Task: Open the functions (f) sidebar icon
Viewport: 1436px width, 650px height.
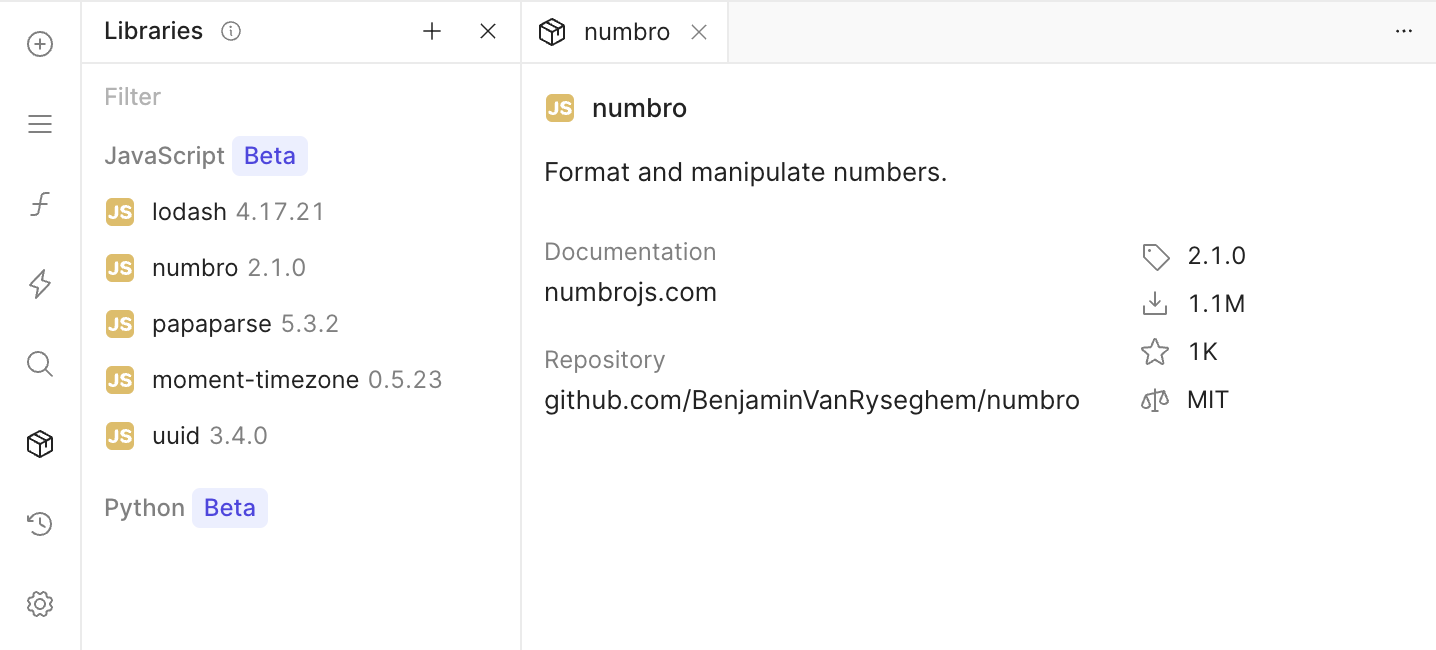Action: coord(40,204)
